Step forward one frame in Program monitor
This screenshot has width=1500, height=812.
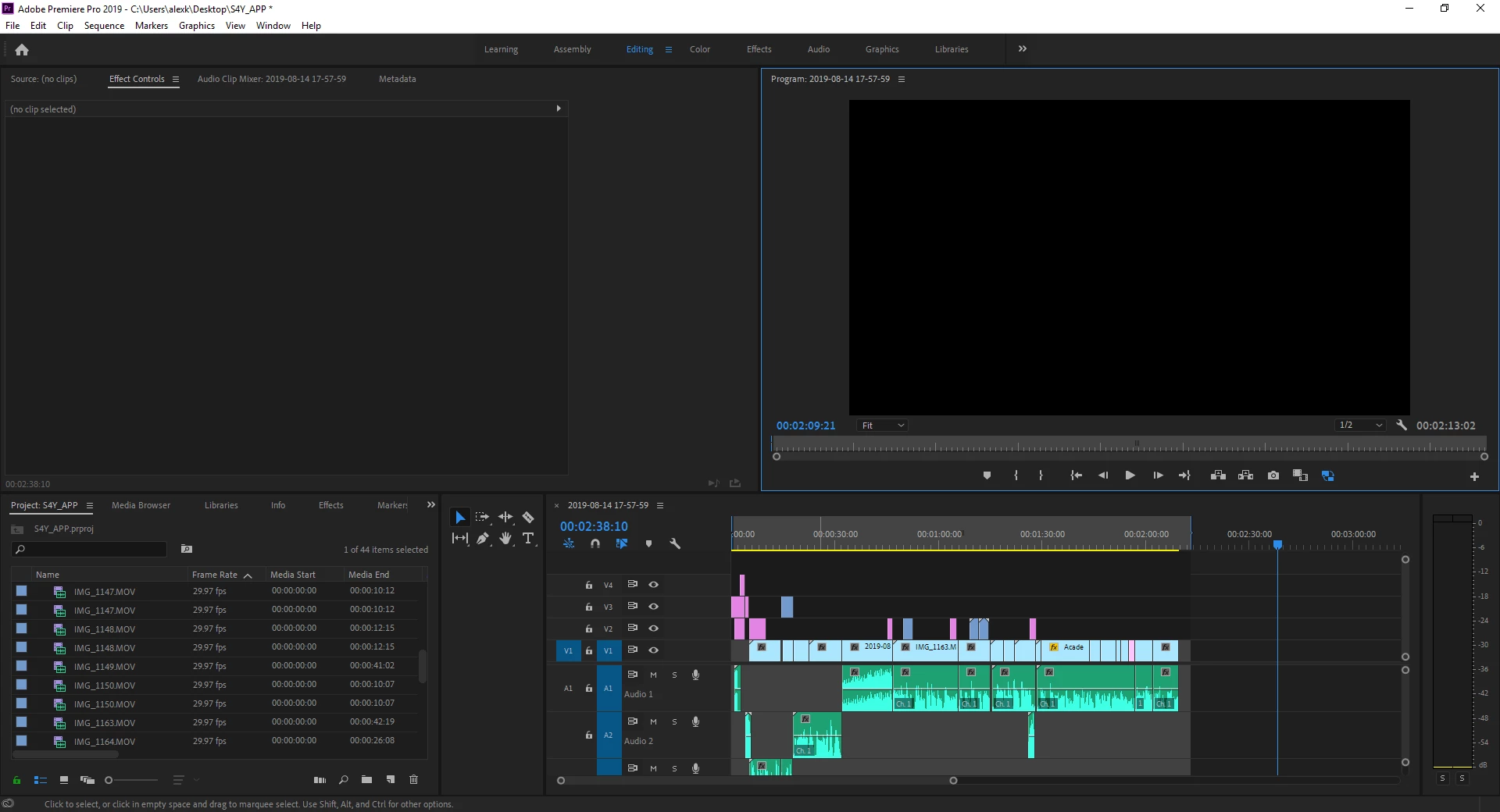click(1158, 475)
